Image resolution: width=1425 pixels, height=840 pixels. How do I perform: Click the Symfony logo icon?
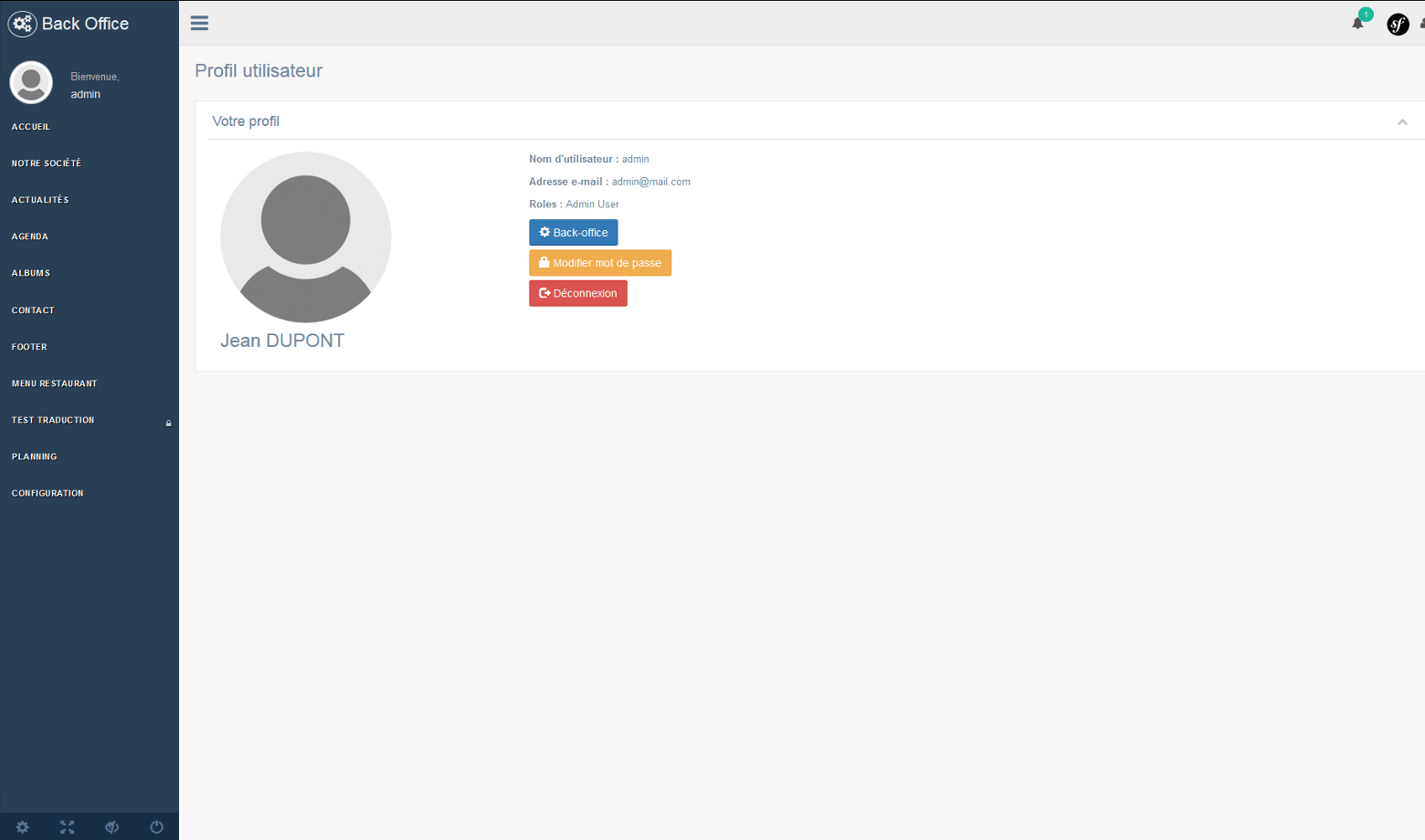click(x=1398, y=25)
